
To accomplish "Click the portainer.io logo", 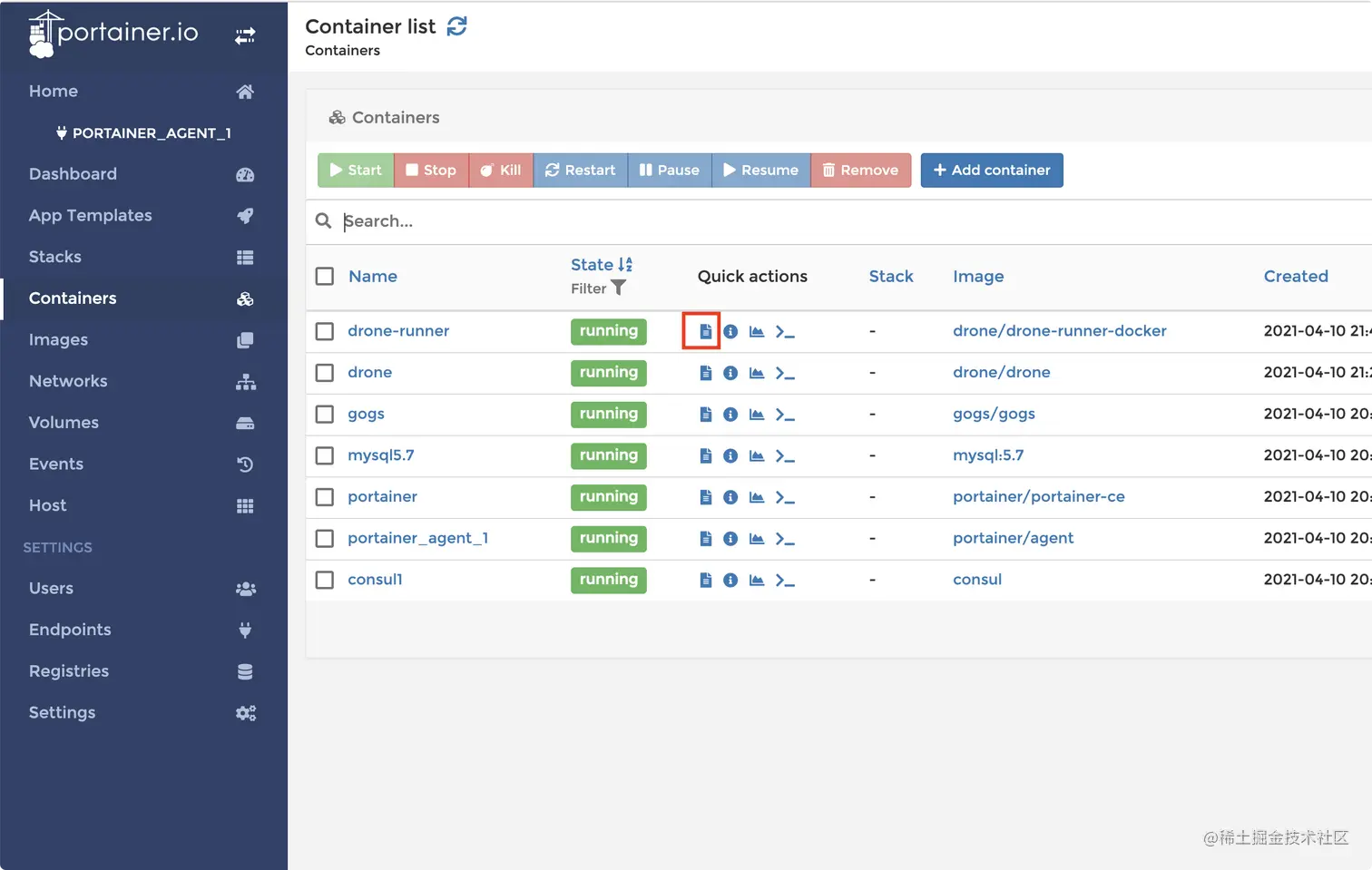I will [113, 34].
